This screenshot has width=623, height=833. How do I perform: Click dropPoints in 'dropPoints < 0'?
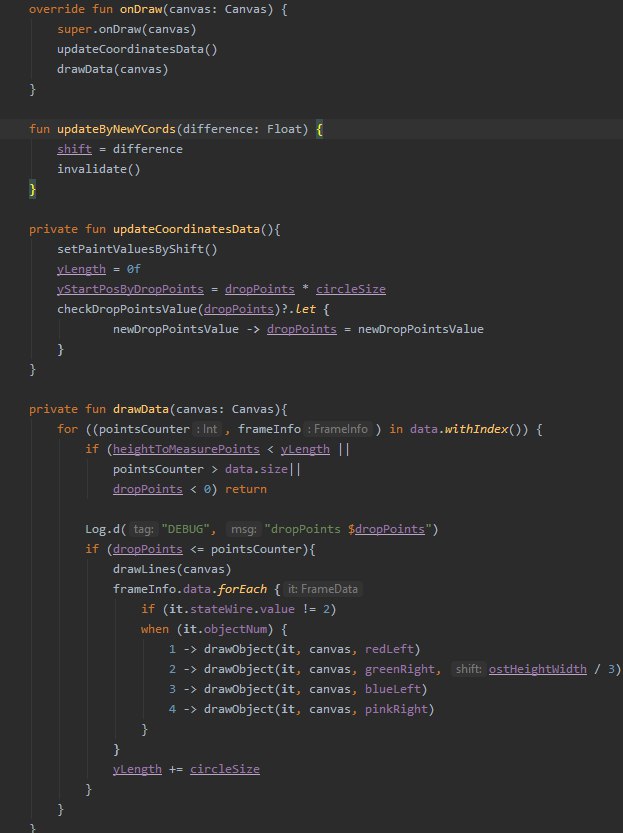[x=148, y=489]
